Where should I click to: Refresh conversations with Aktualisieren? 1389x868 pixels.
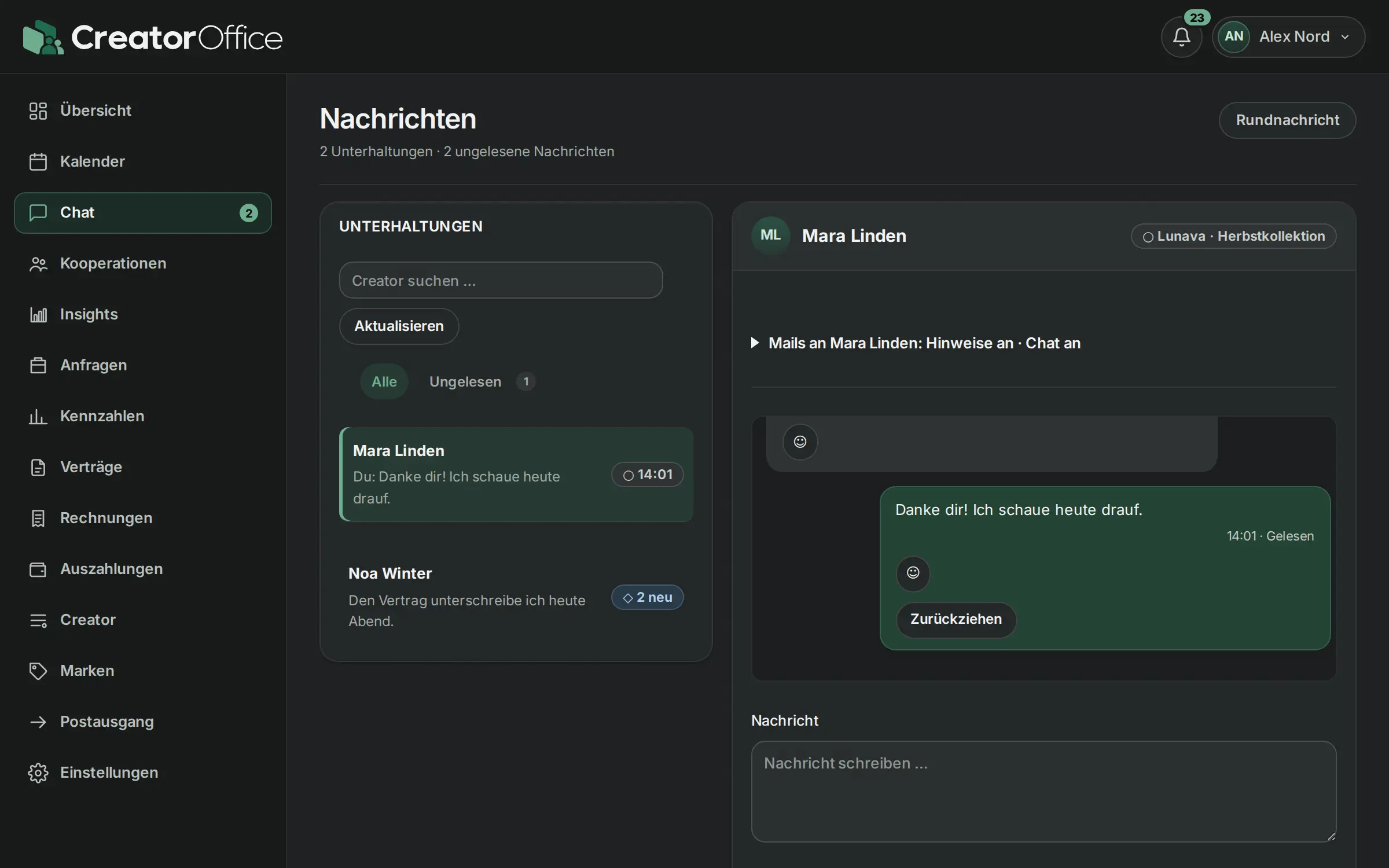[399, 326]
